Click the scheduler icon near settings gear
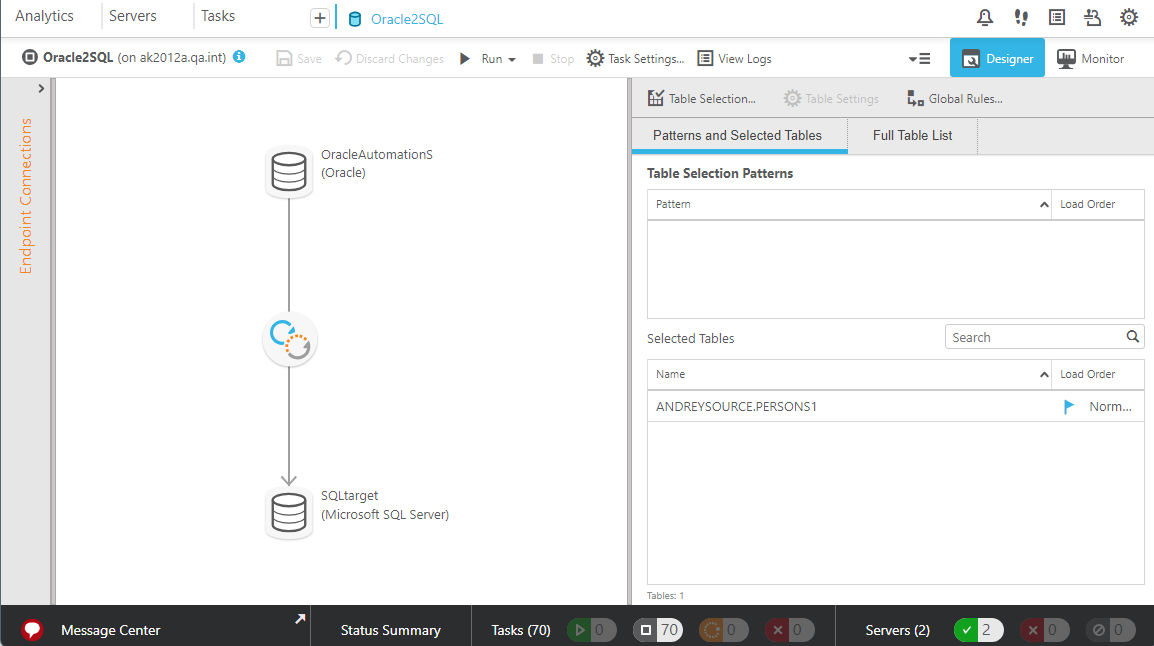The height and width of the screenshot is (646, 1154). click(1092, 16)
